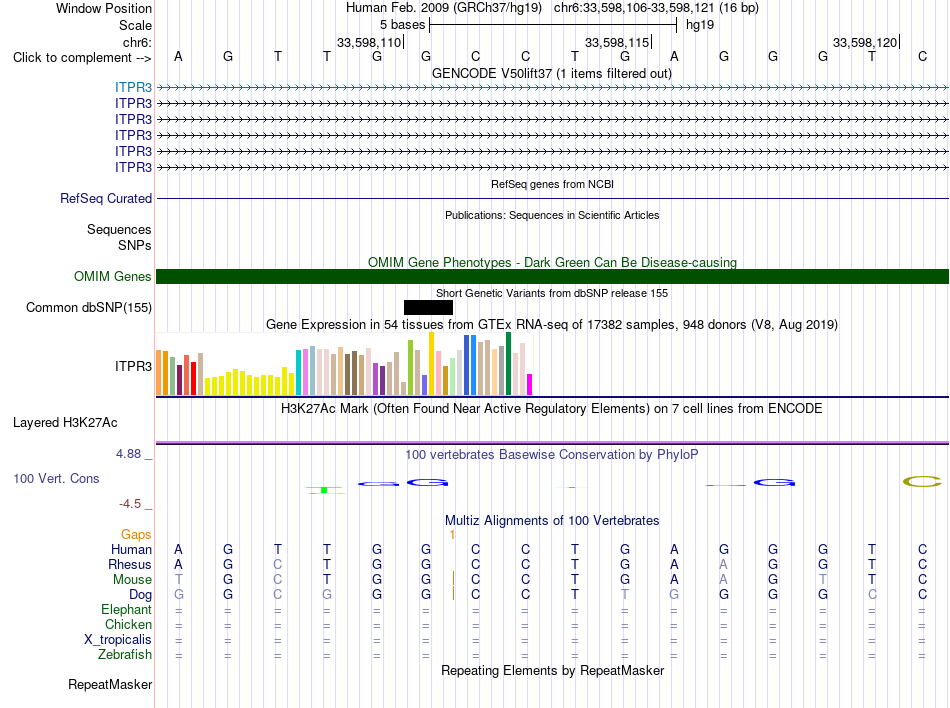
Task: Click the 100 Vert. Cons track label
Action: [x=56, y=478]
